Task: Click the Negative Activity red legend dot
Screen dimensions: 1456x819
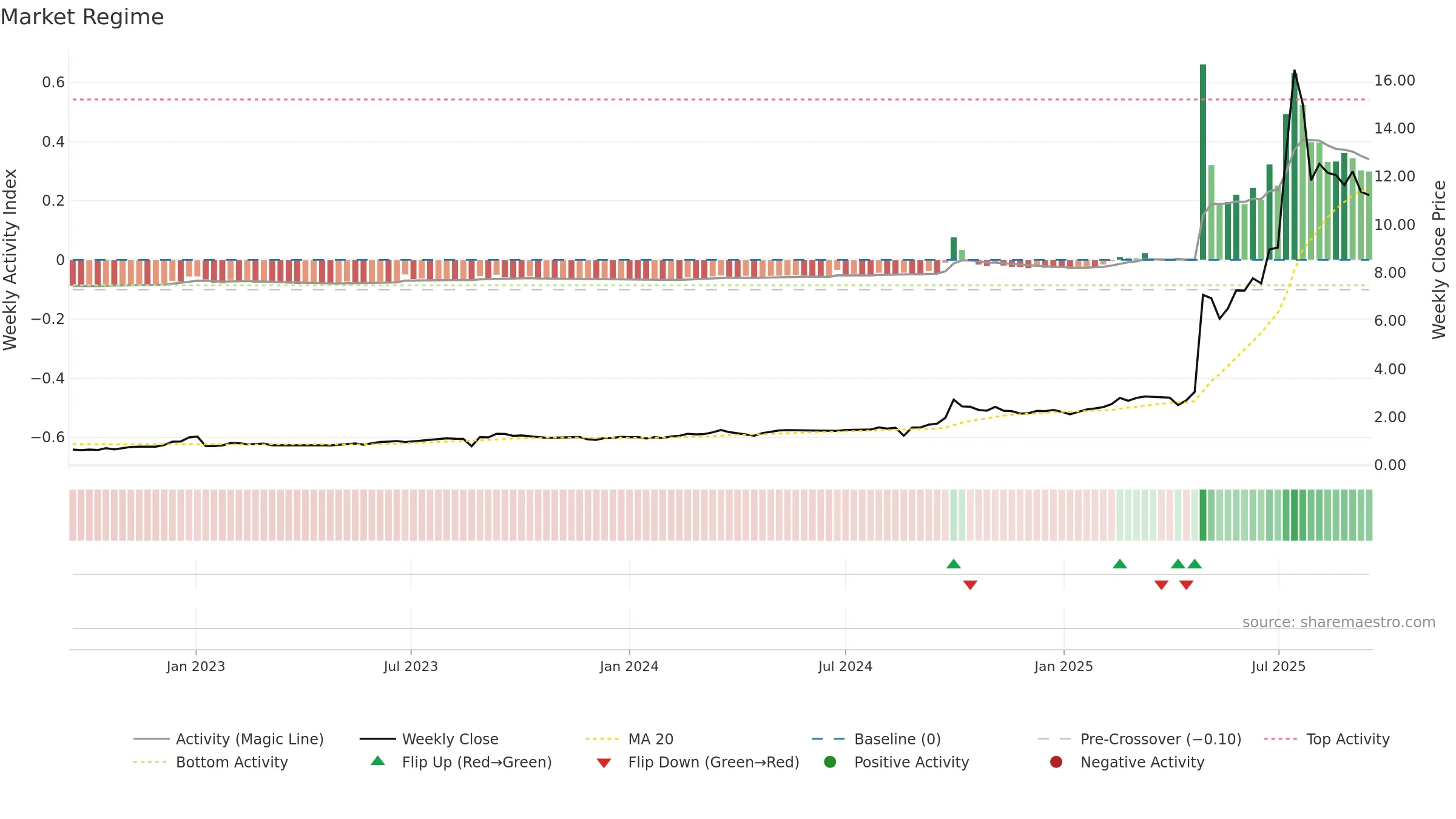Action: point(1056,762)
